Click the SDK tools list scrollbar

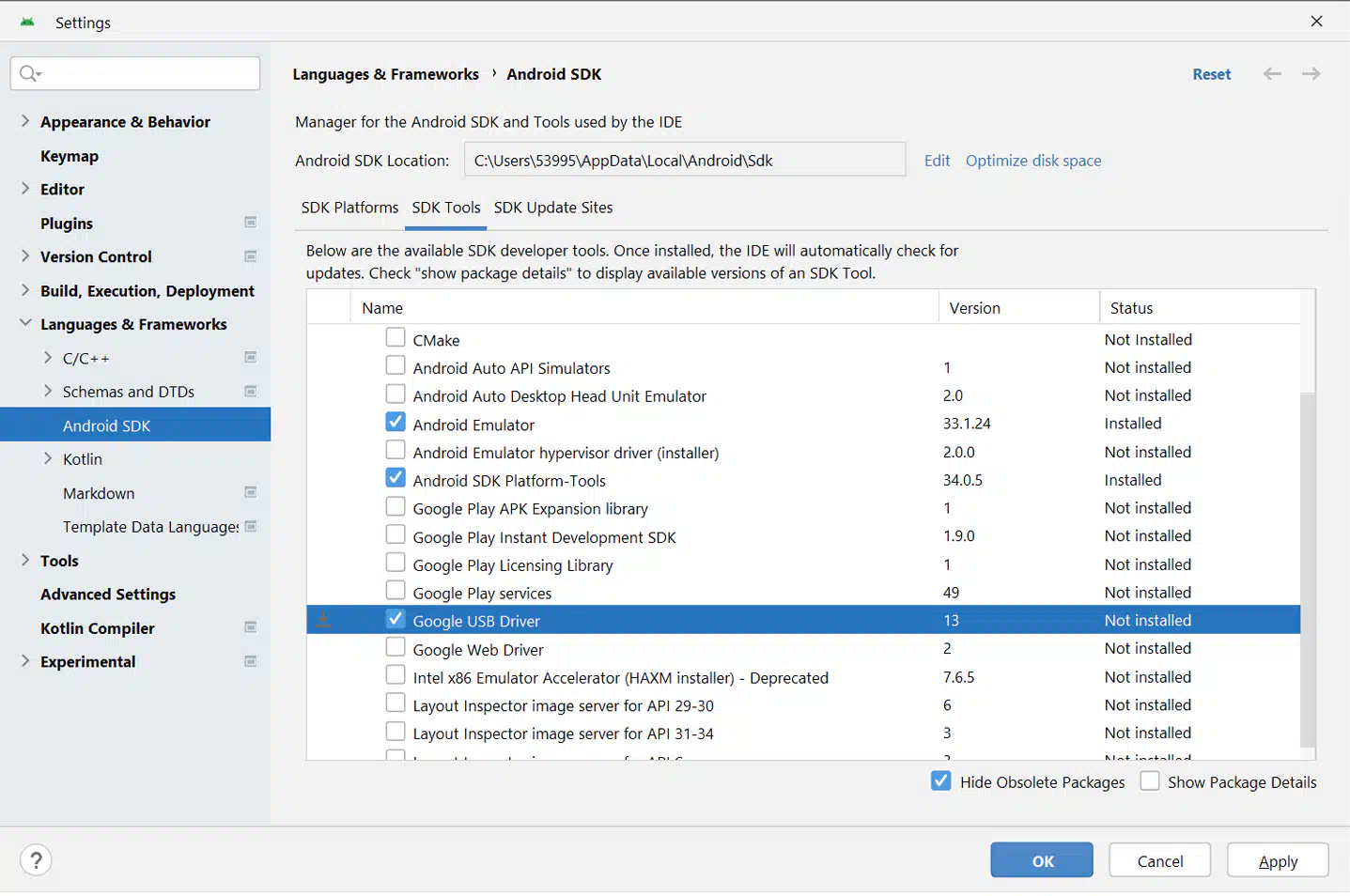[1308, 569]
